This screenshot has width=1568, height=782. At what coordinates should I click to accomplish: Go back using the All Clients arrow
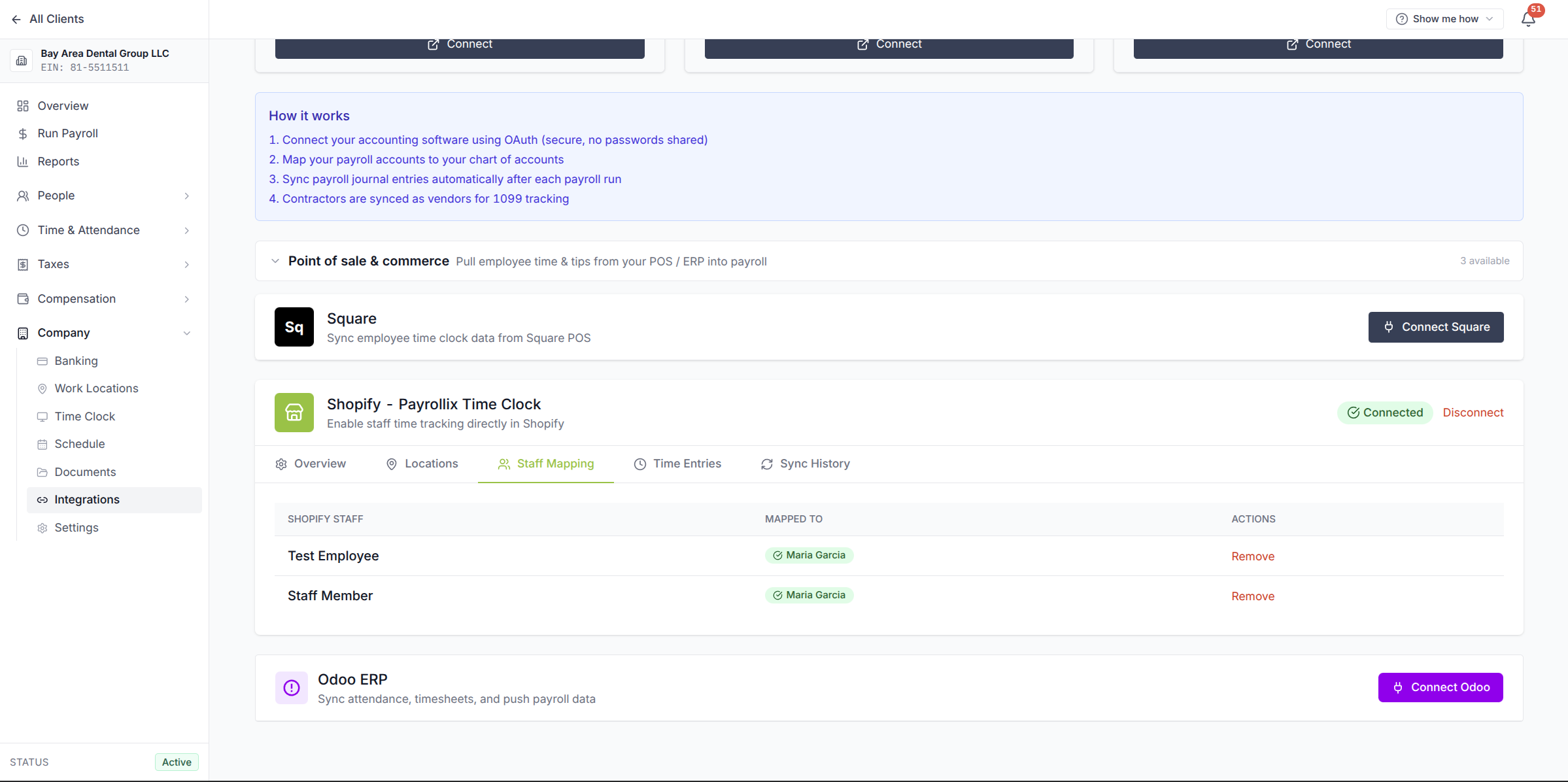click(x=16, y=19)
